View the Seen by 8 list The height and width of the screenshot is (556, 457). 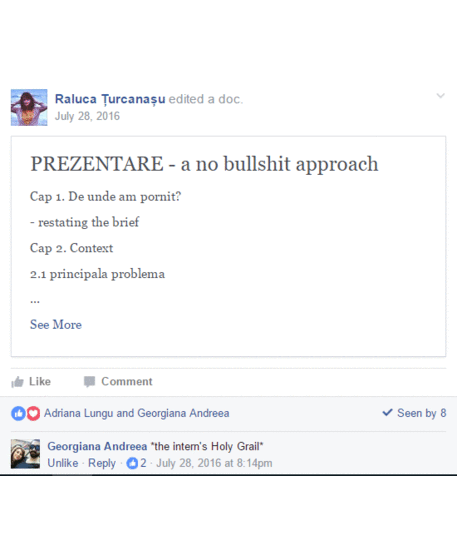click(422, 413)
